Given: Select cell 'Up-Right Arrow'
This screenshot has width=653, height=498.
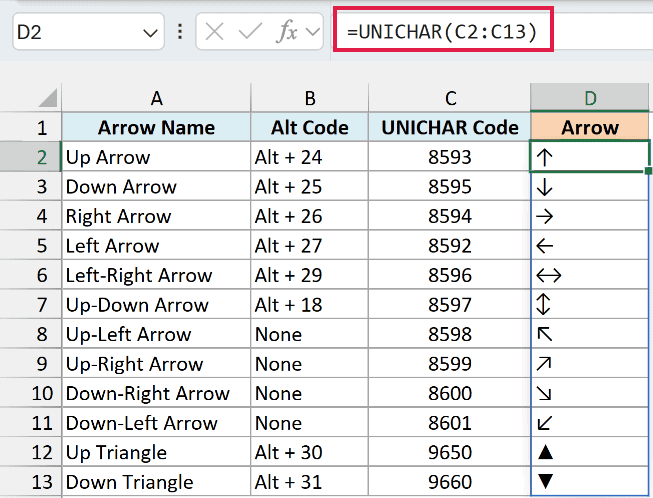Looking at the screenshot, I should 156,364.
